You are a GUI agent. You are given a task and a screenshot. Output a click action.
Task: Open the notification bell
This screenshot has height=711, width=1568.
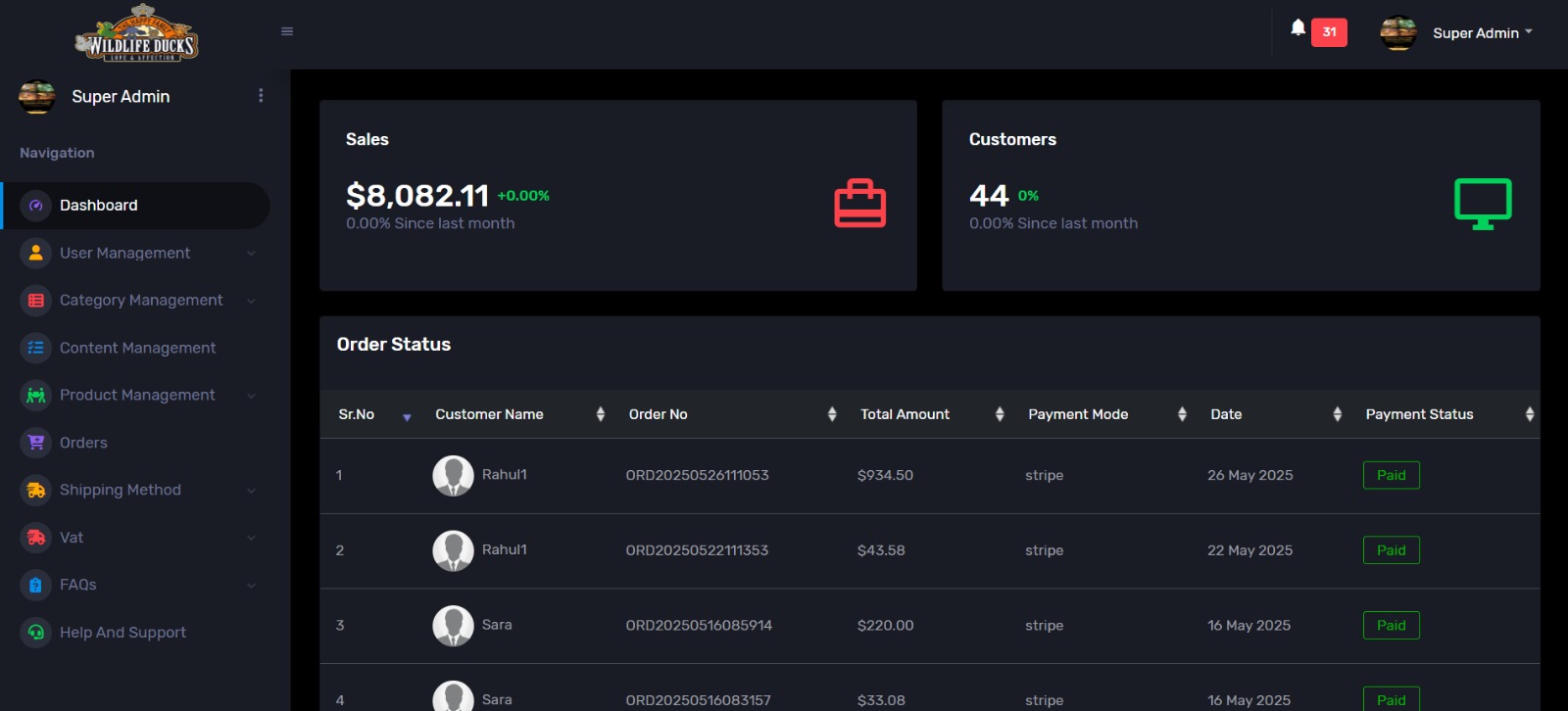[x=1298, y=28]
